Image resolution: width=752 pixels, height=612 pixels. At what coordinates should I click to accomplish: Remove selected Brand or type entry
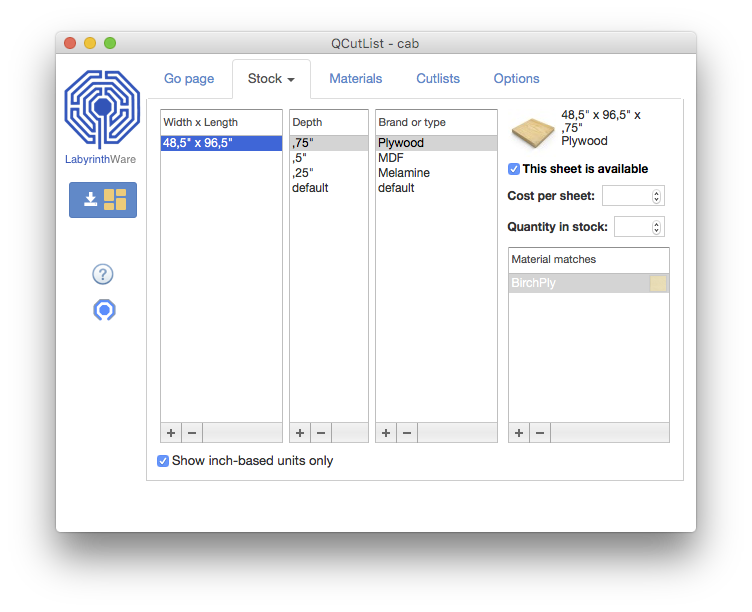click(x=407, y=433)
